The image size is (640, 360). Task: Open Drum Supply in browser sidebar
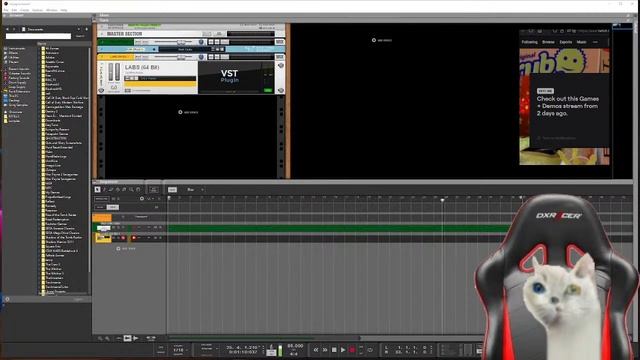[16, 82]
